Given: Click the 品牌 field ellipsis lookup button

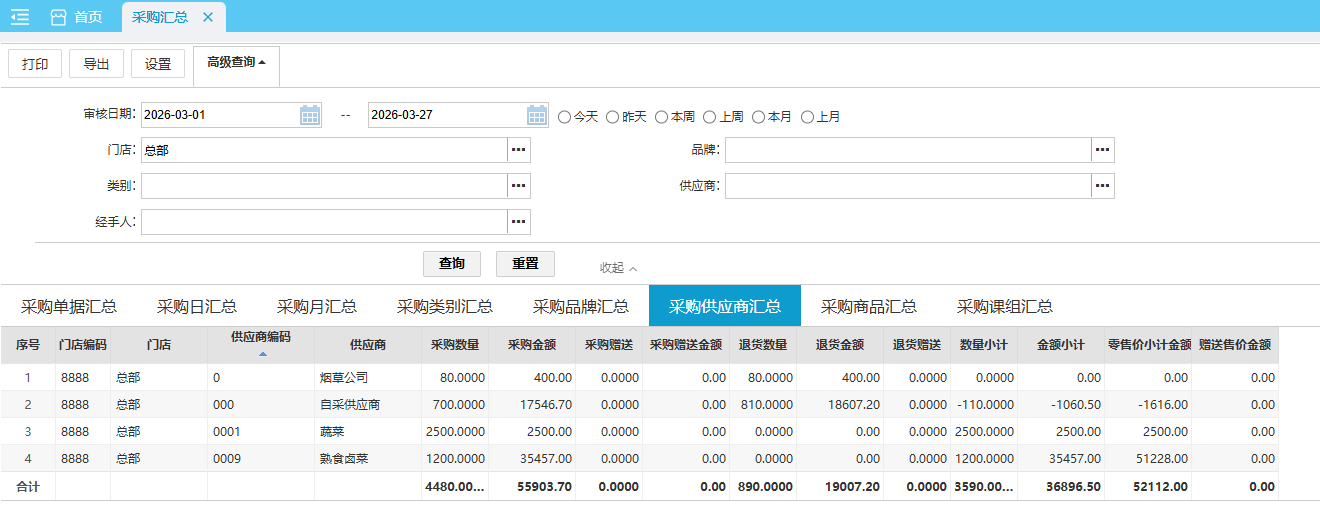Looking at the screenshot, I should (1102, 150).
